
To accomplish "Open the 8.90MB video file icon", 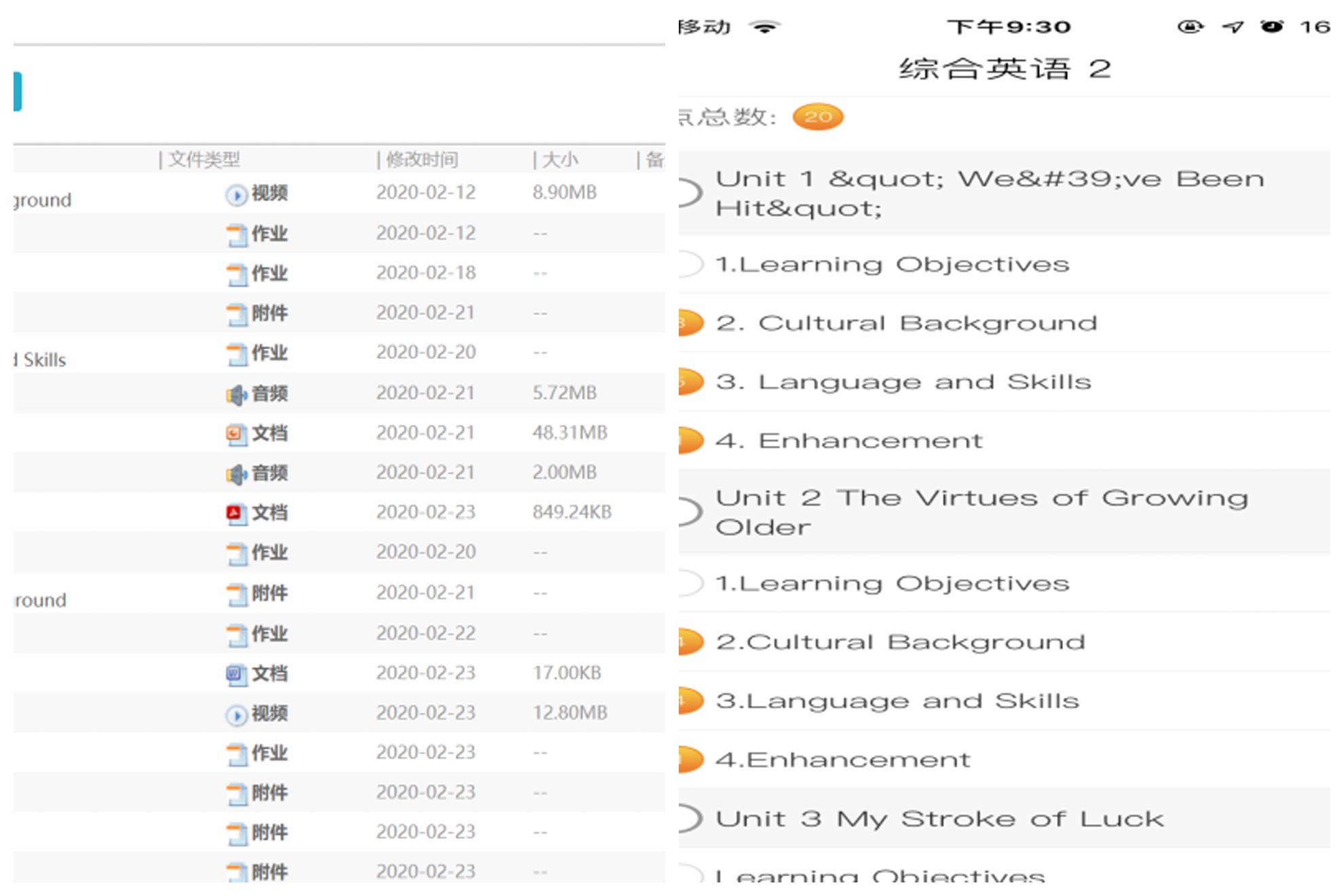I will click(x=236, y=195).
